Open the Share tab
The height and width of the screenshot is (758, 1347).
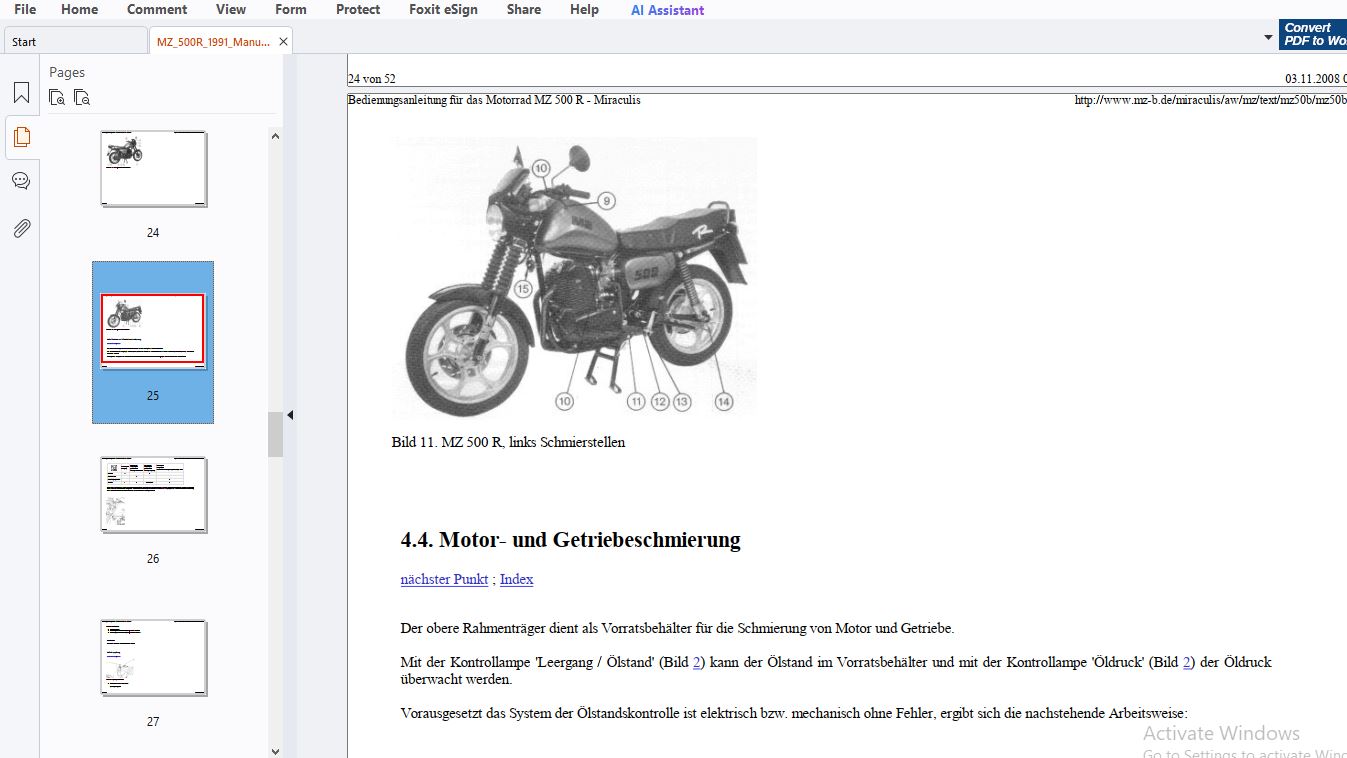coord(524,10)
